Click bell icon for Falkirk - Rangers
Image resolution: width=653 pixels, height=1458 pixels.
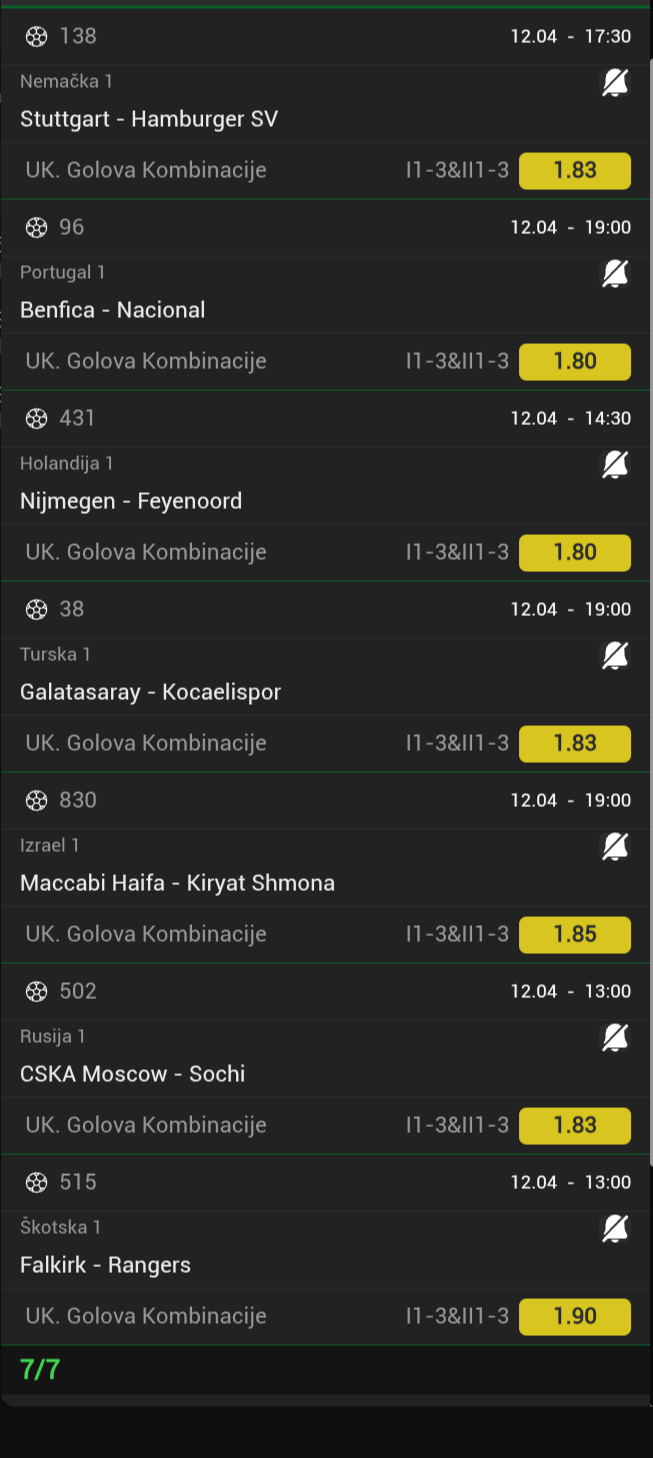click(615, 1229)
